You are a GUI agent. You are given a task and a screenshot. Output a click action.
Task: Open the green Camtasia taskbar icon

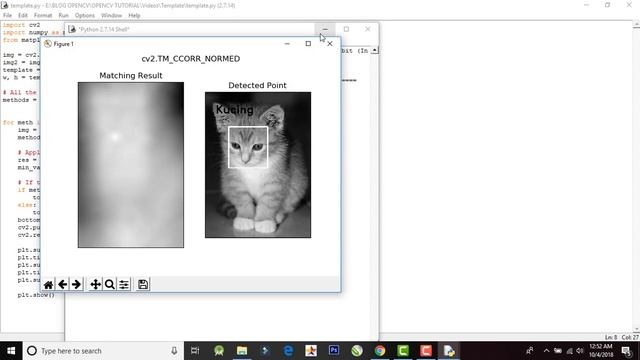point(403,351)
